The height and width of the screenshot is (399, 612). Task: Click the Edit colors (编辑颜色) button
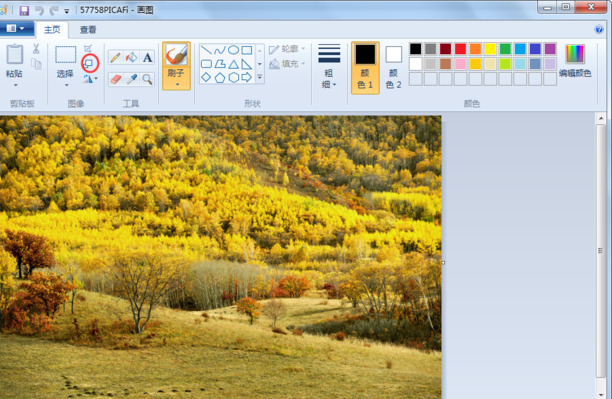coord(575,61)
